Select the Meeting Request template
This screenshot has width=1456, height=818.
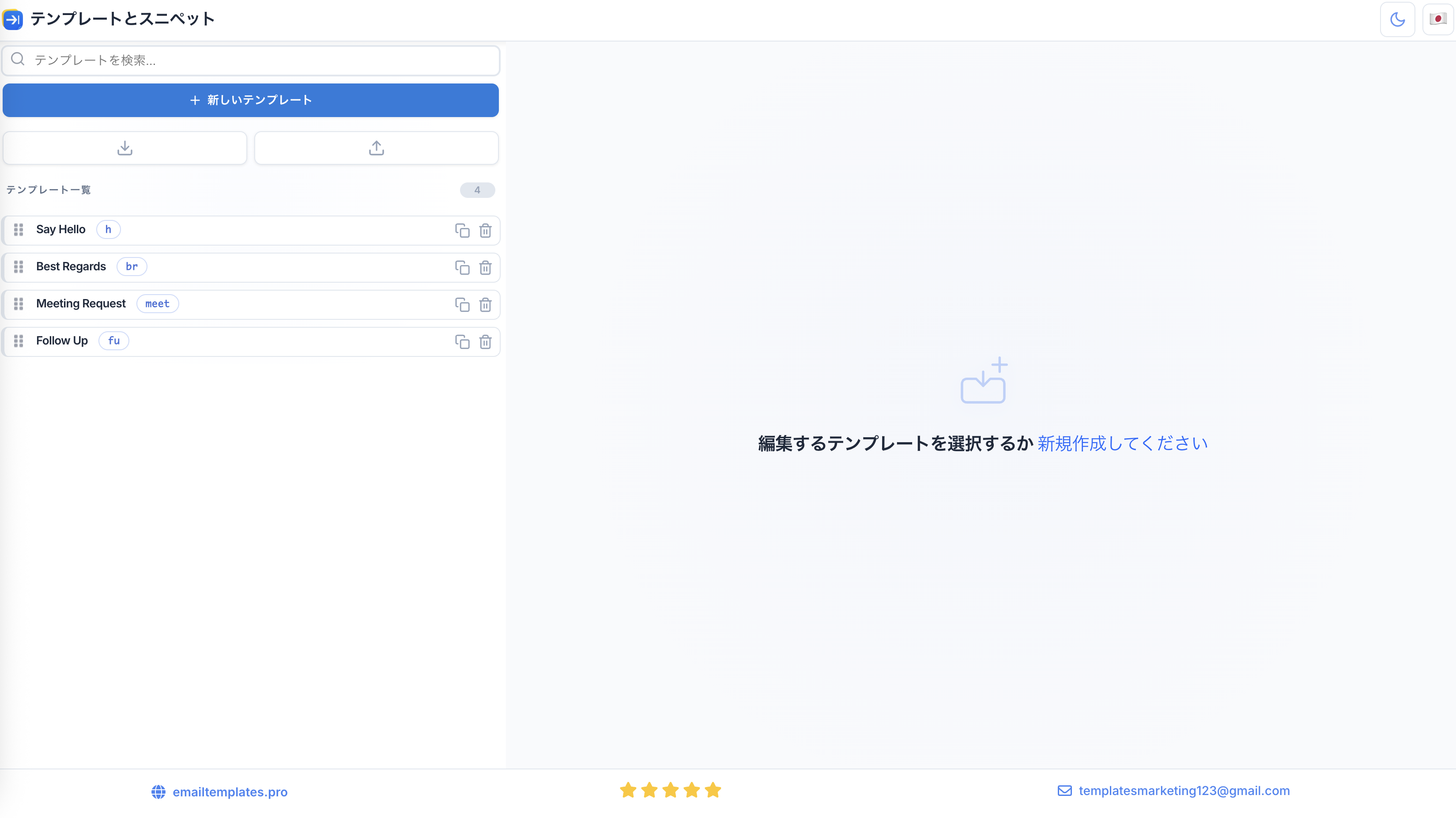tap(81, 303)
